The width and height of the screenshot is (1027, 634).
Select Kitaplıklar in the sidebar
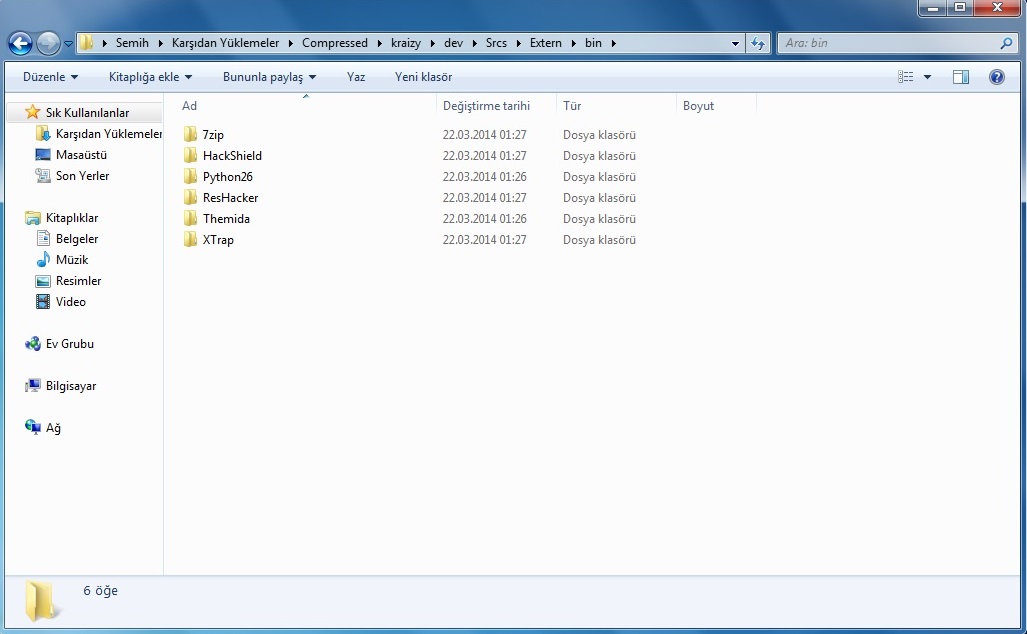pos(72,217)
